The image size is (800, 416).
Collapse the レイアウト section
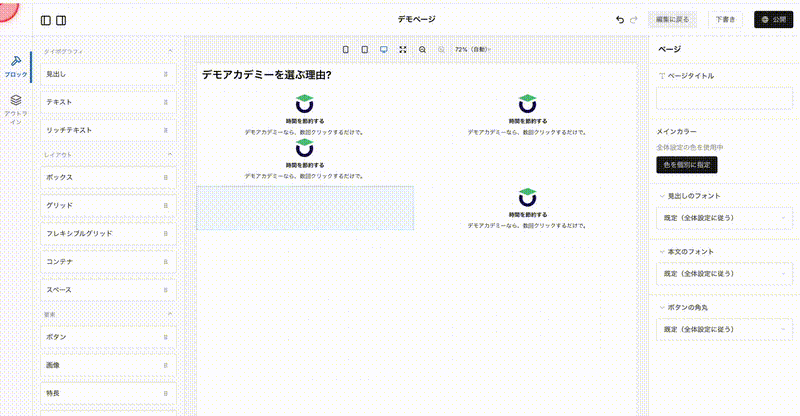click(x=170, y=154)
